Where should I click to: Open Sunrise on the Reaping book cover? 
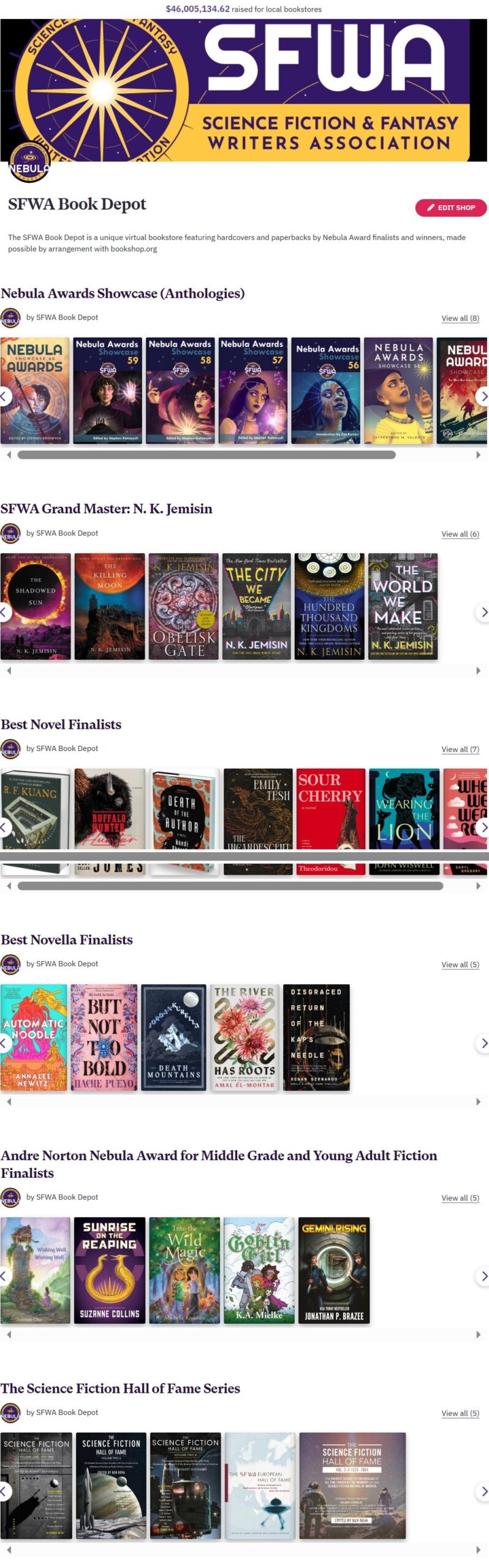[109, 1270]
